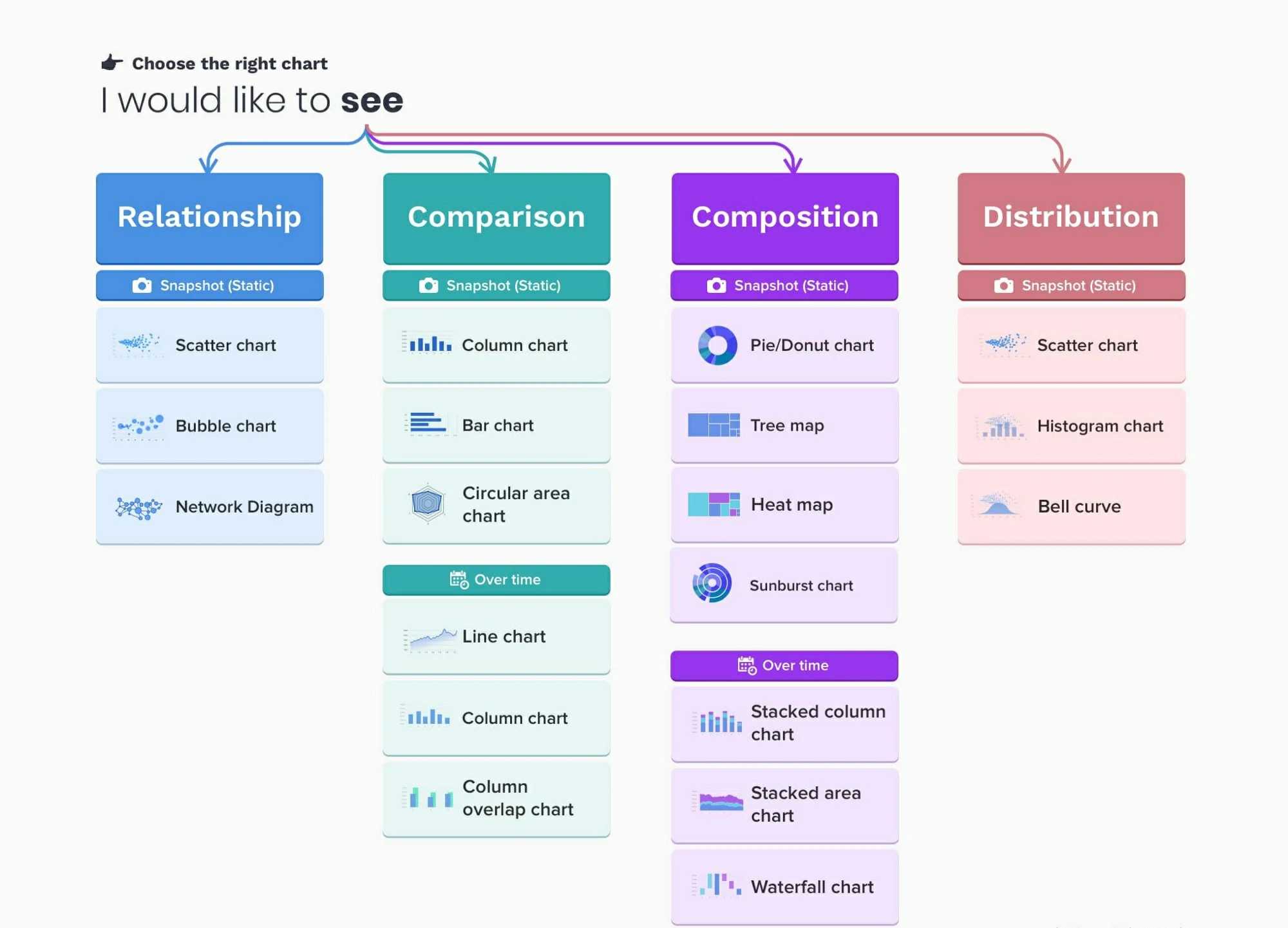Viewport: 1288px width, 928px height.
Task: Open the Composition category header
Action: pos(784,218)
